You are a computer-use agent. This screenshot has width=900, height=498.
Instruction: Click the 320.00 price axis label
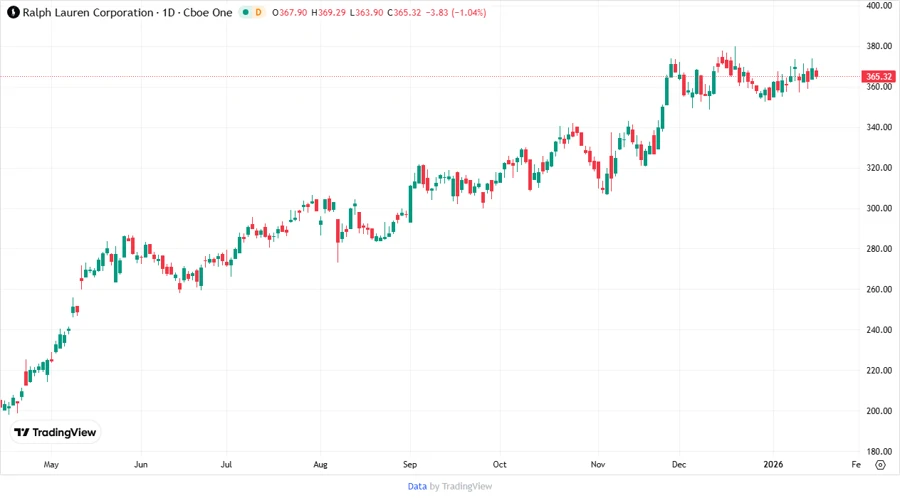(879, 168)
